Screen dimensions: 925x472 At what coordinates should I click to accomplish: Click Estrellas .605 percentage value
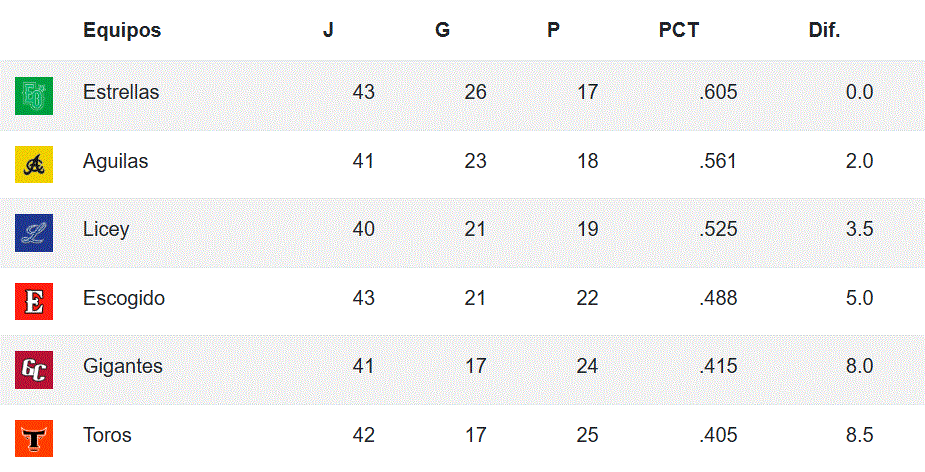pos(719,92)
